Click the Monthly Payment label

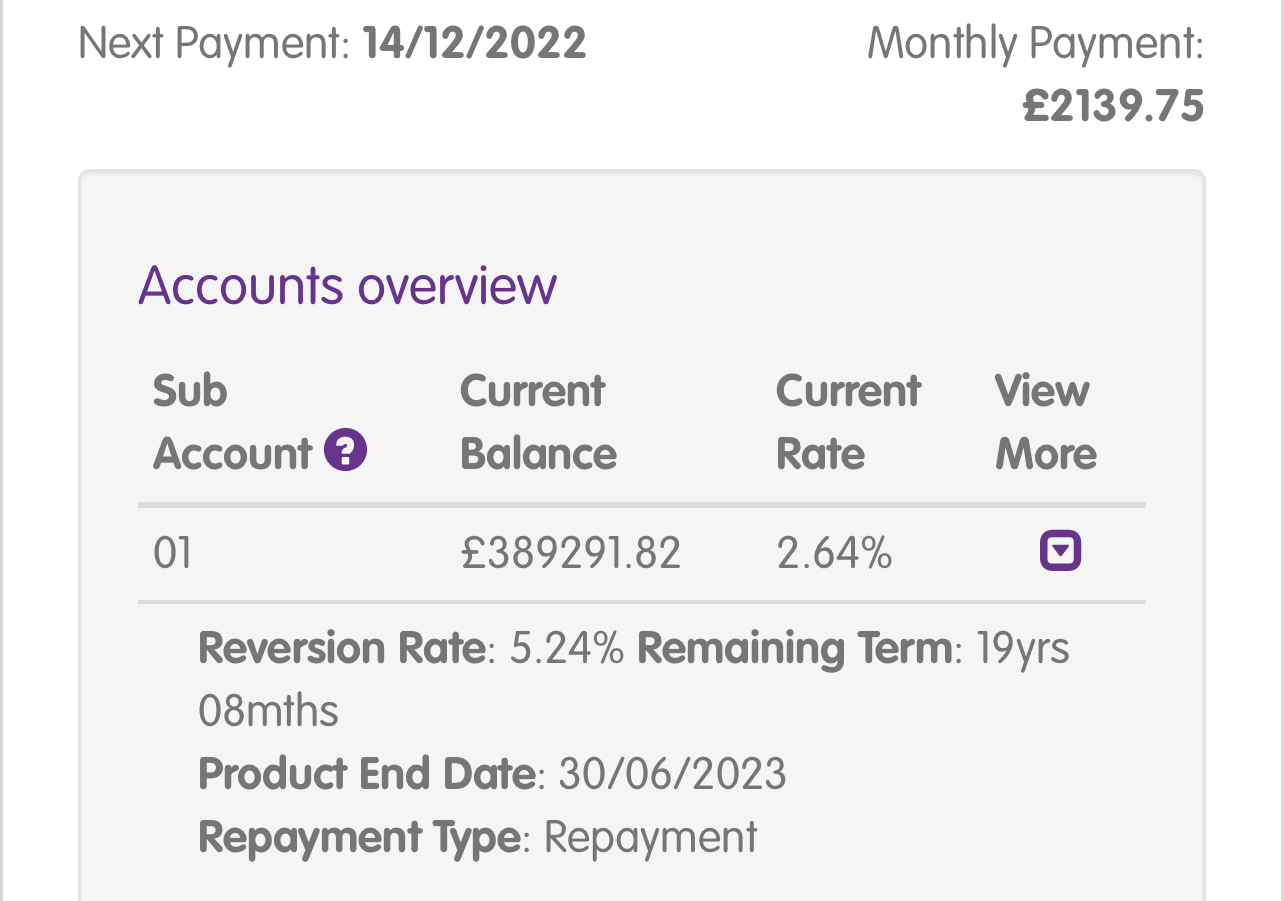click(1035, 44)
